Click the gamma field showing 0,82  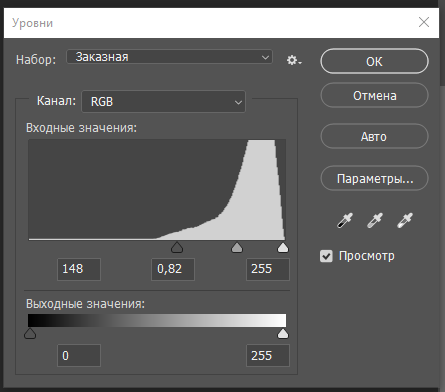pyautogui.click(x=173, y=269)
